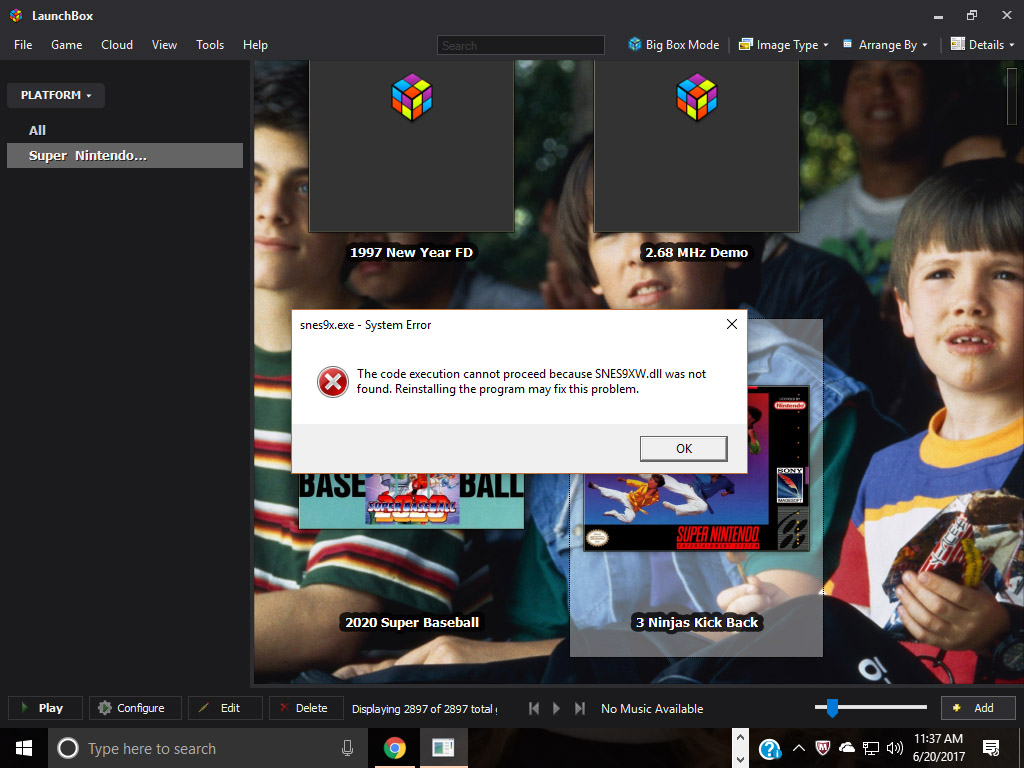Click the Displaying 2897 of 2897 status text
The width and height of the screenshot is (1024, 768).
pos(424,709)
